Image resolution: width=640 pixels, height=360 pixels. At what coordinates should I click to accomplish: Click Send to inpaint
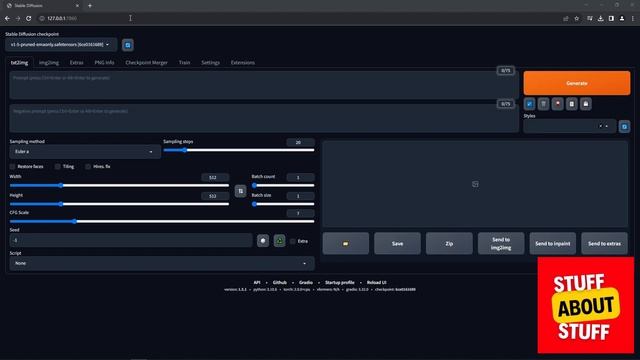(x=553, y=243)
